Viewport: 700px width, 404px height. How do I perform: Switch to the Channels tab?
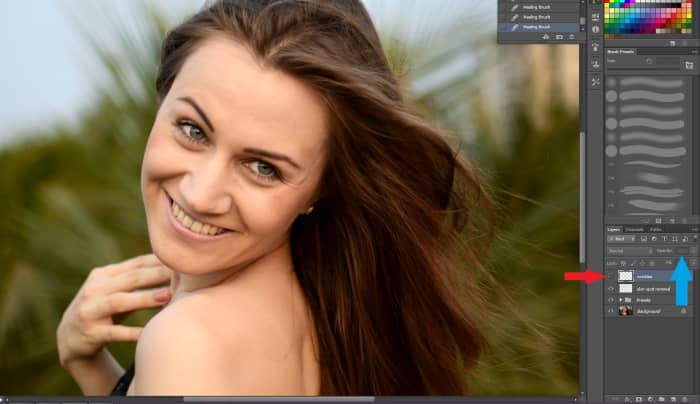click(634, 229)
